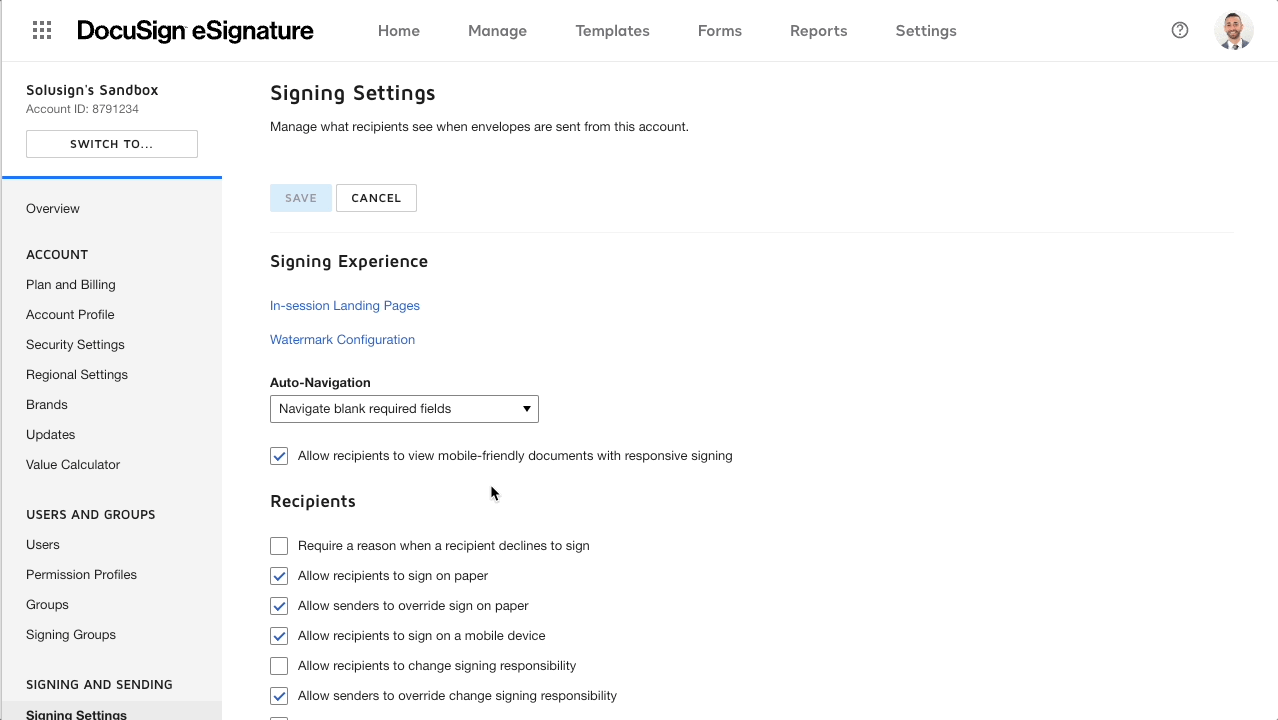Click the DocuSign eSignature logo

tap(195, 31)
